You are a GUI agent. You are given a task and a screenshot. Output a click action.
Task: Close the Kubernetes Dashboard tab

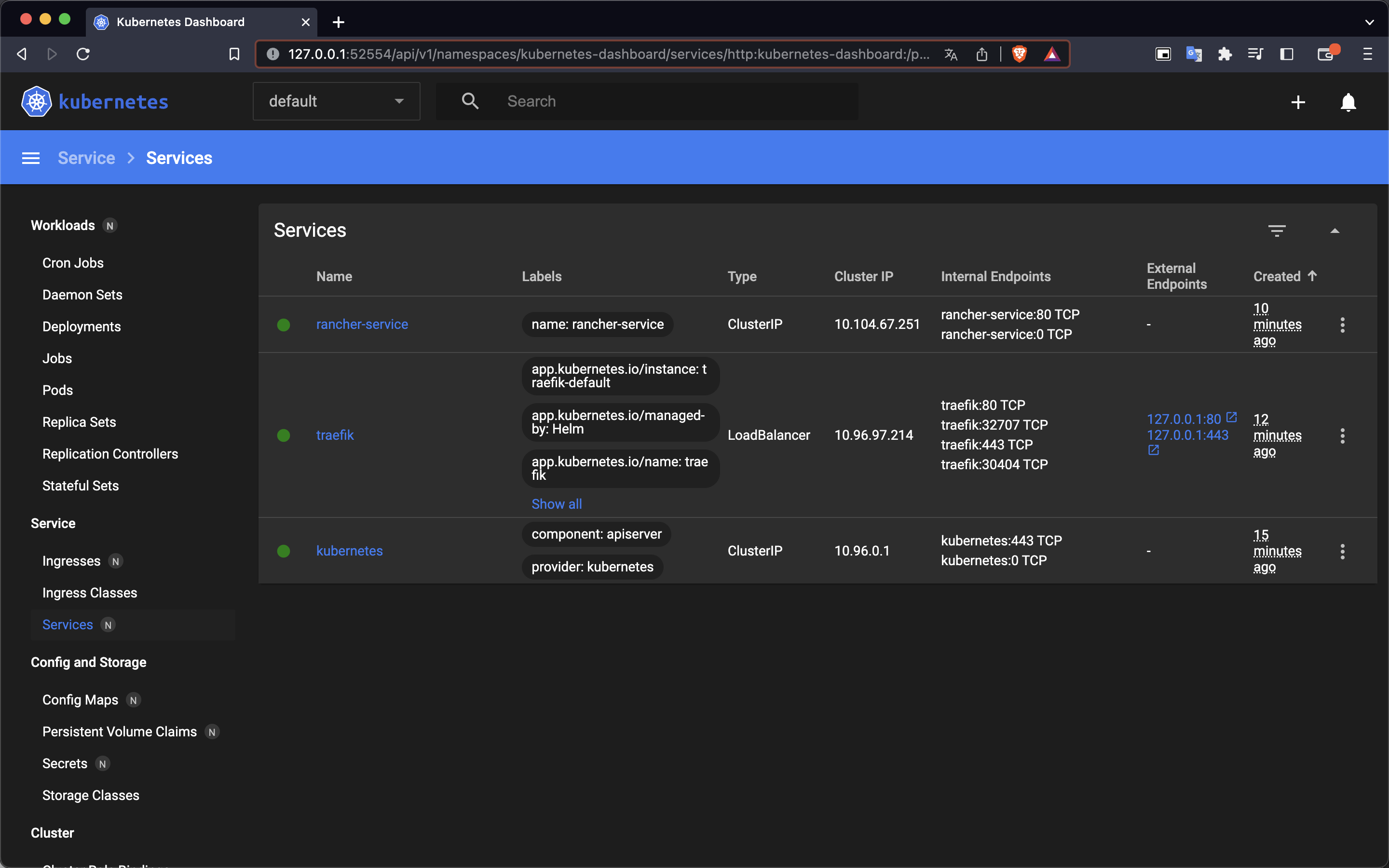tap(305, 22)
